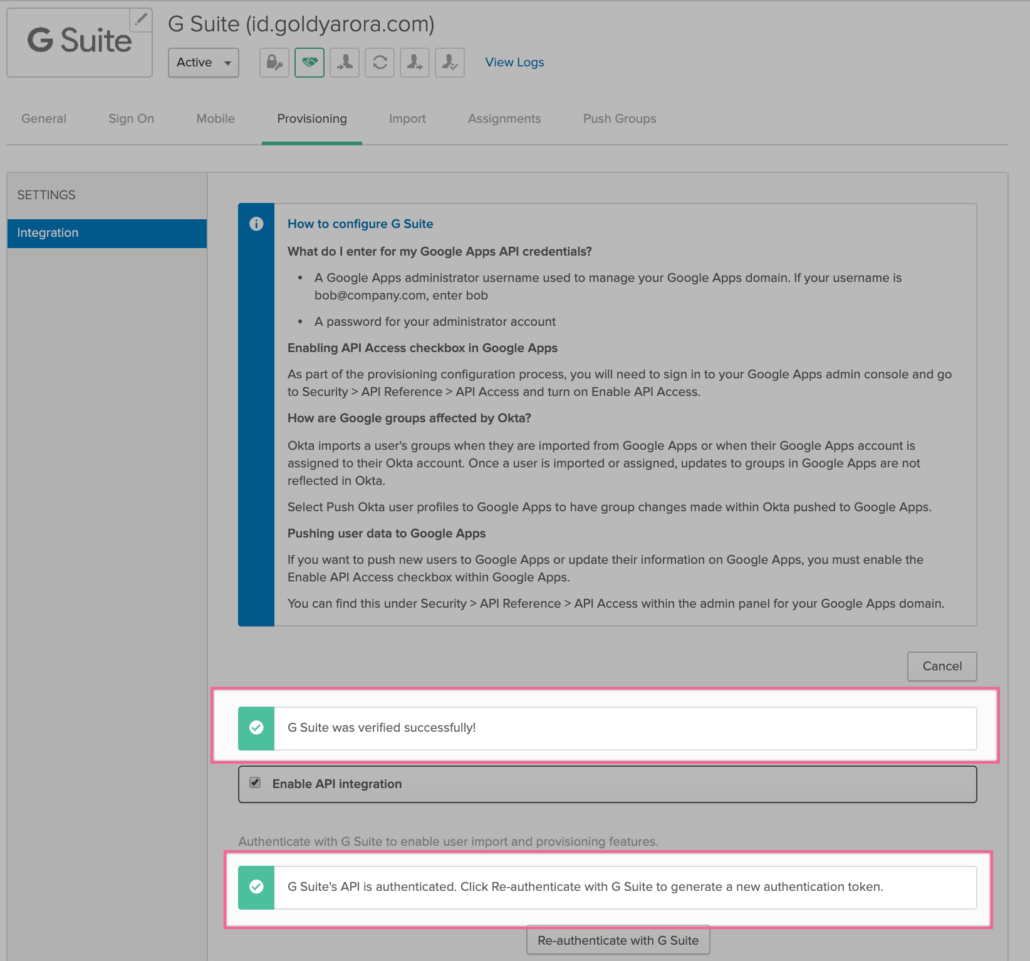Image resolution: width=1030 pixels, height=961 pixels.
Task: Click 'A password for your administrator account' bullet
Action: (x=435, y=322)
